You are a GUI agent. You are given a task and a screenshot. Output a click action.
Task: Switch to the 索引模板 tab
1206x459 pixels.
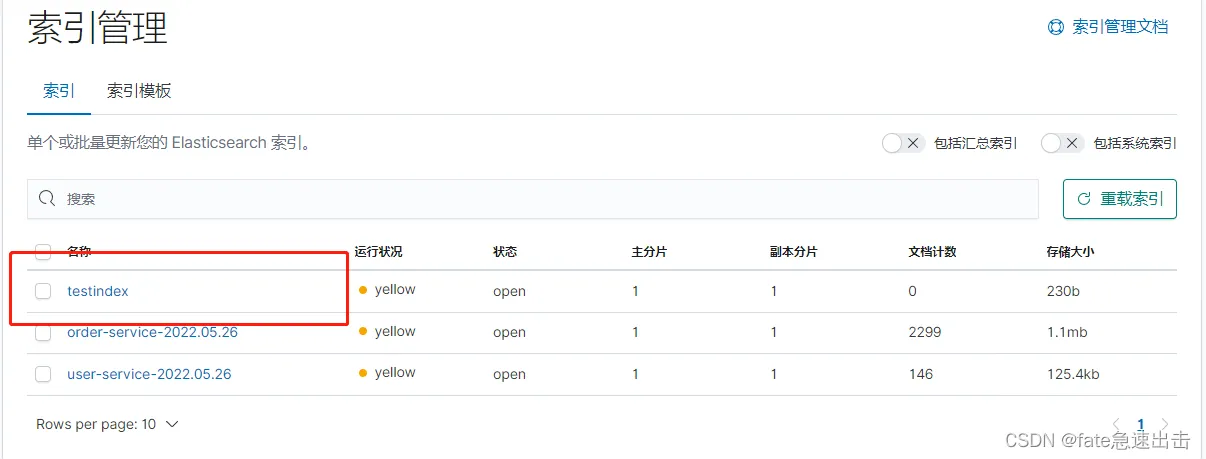click(x=139, y=91)
